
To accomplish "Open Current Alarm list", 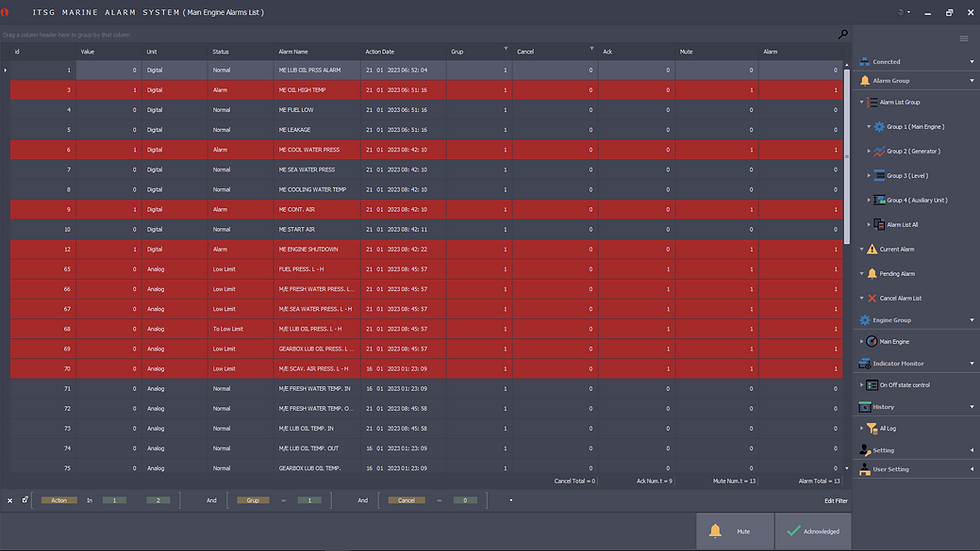I will 896,249.
